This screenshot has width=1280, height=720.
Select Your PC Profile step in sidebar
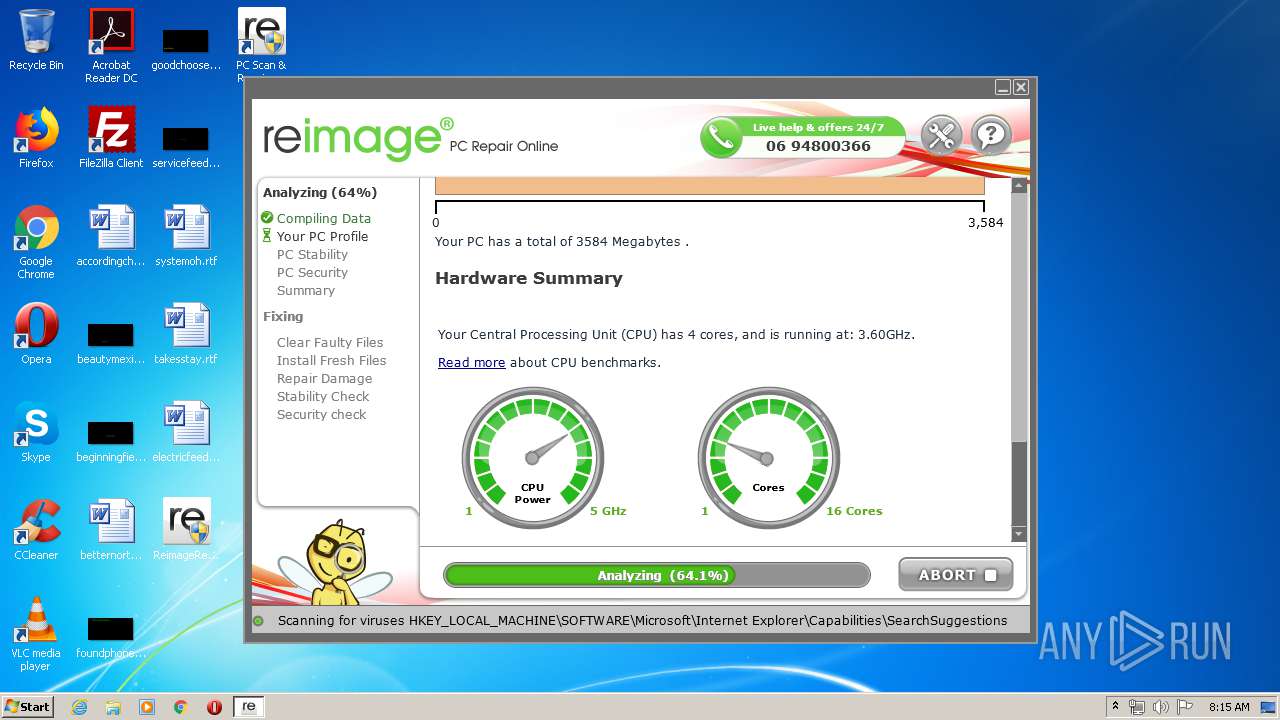[322, 236]
